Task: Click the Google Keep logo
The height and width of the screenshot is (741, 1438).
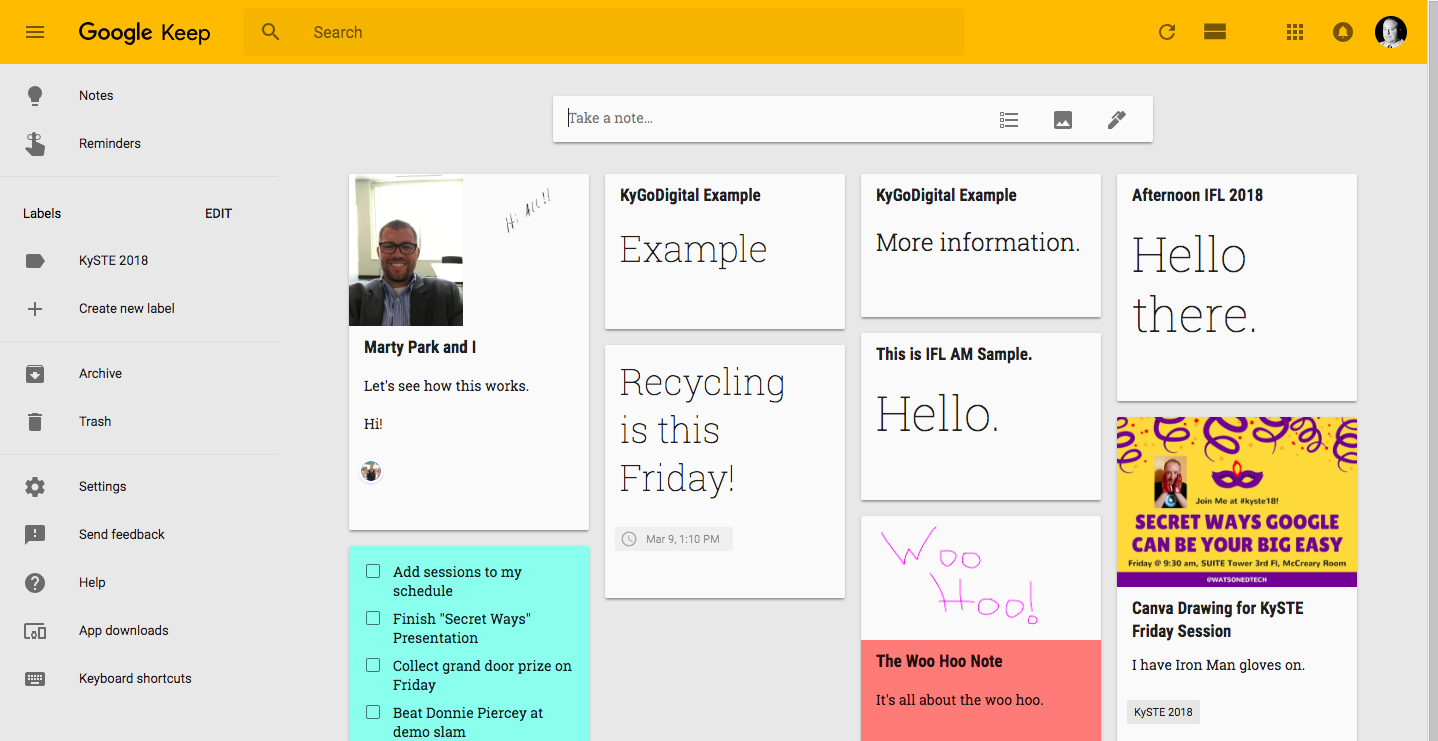Action: [x=145, y=32]
